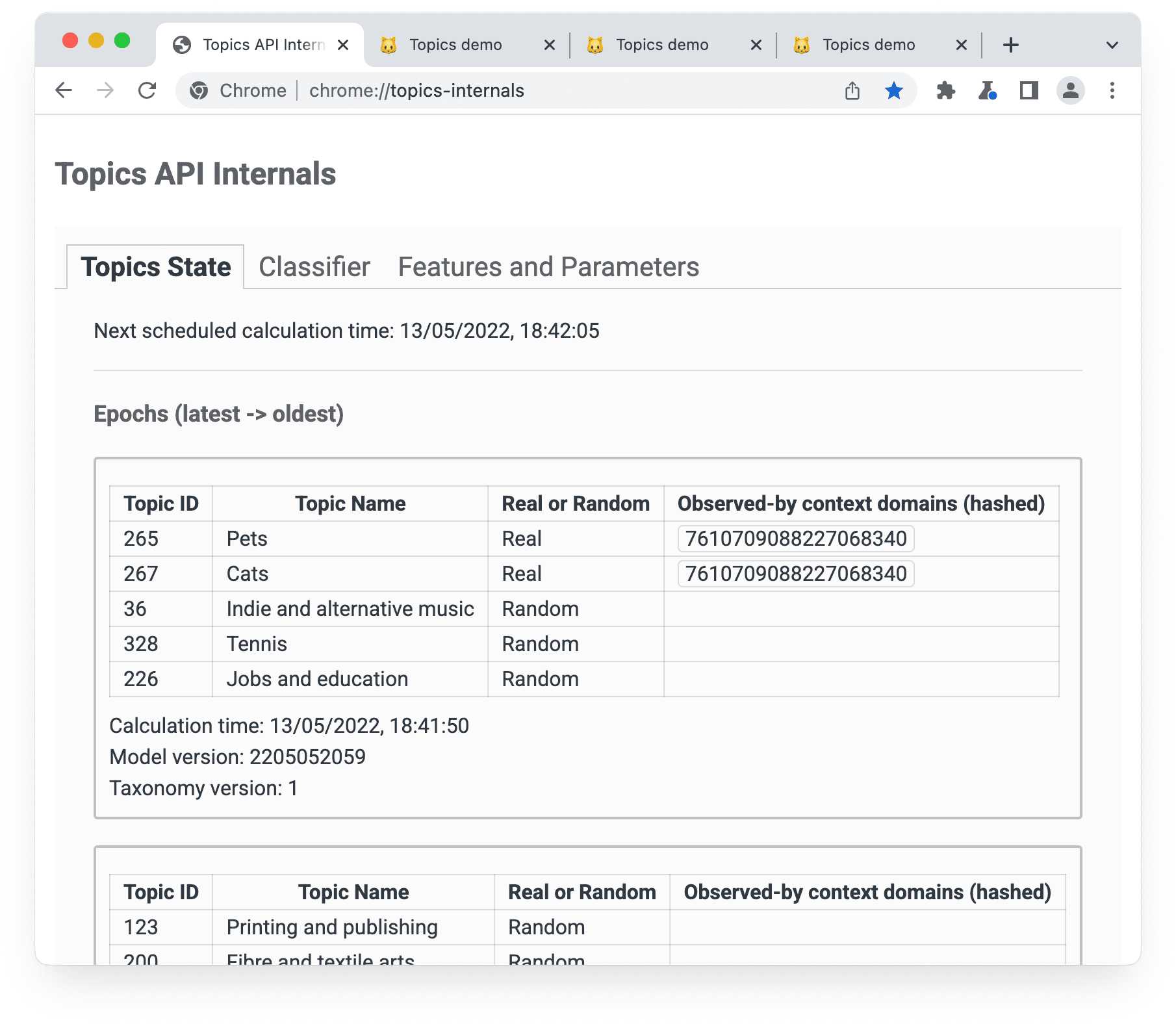Open the browser profile avatar
This screenshot has height=1024, width=1176.
click(x=1070, y=90)
